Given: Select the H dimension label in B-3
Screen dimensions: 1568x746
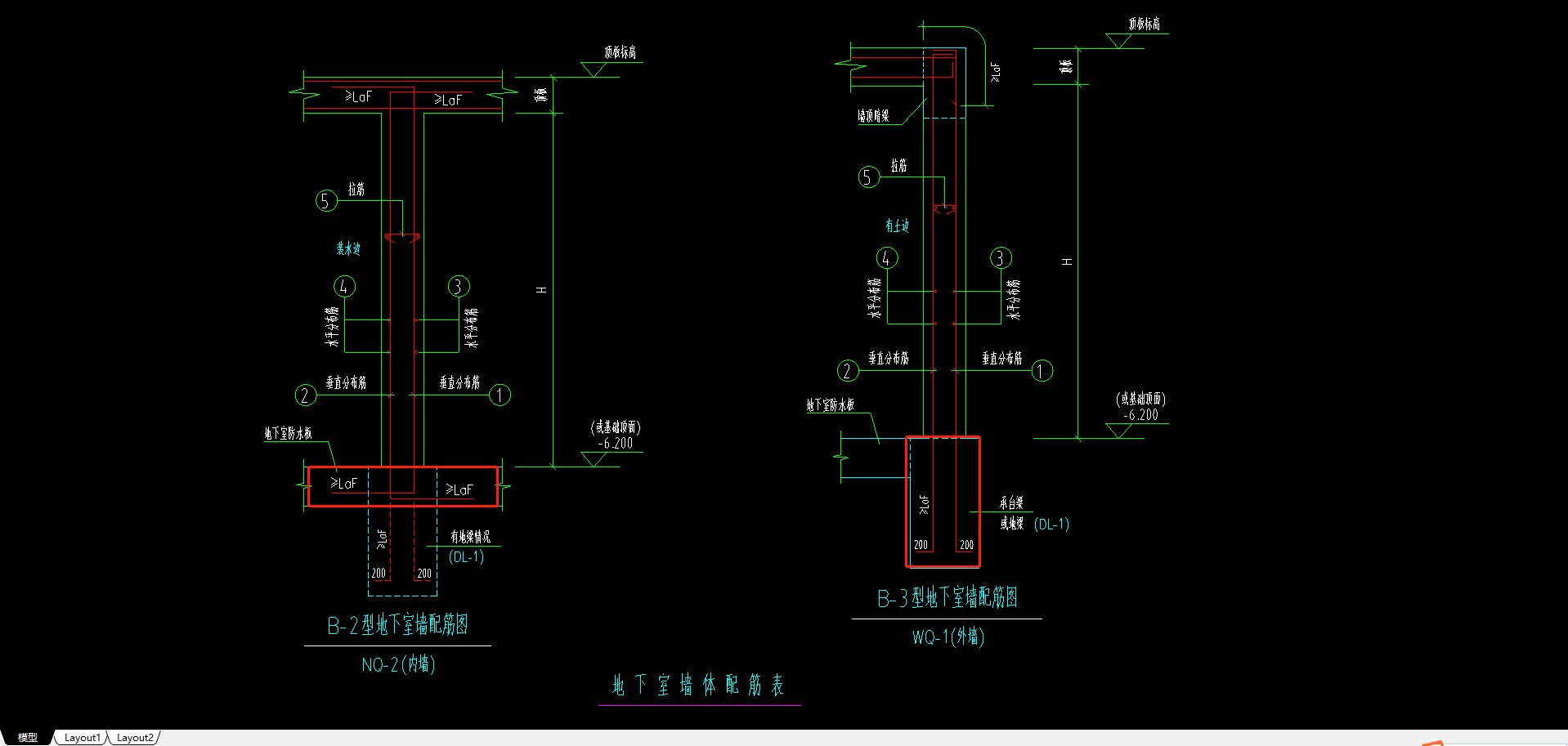Looking at the screenshot, I should [1067, 261].
